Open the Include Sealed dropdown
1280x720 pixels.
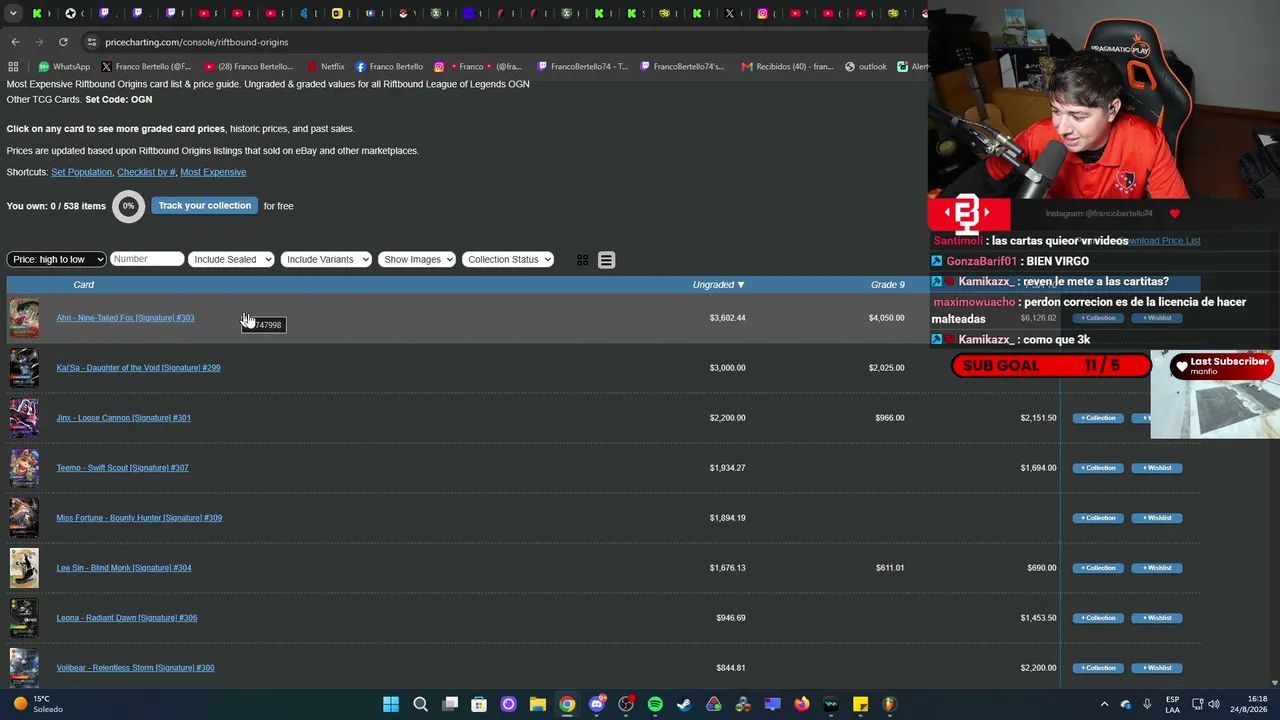click(x=231, y=260)
